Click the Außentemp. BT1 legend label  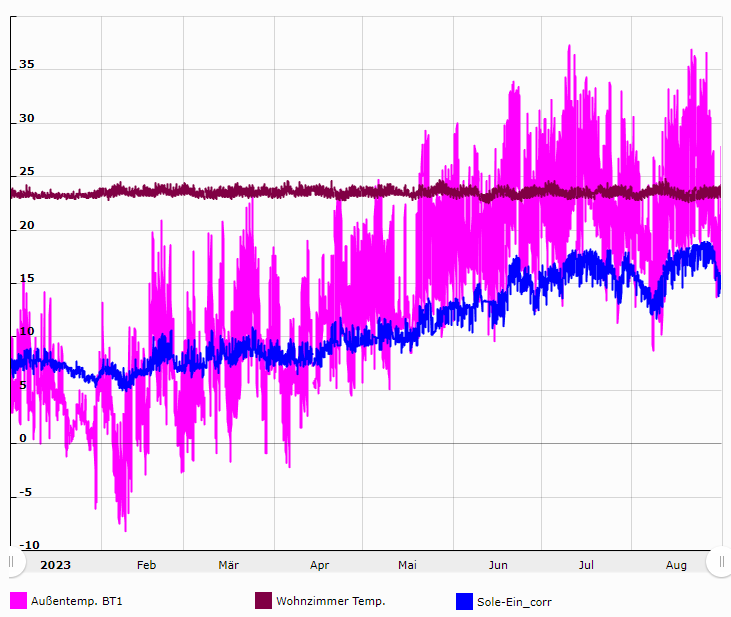click(76, 601)
